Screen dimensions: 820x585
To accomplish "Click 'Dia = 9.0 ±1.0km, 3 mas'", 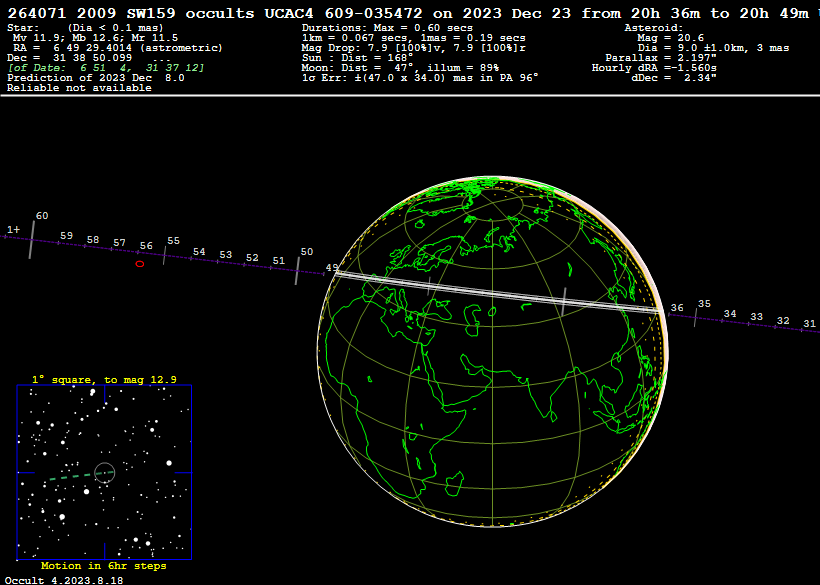I will pyautogui.click(x=713, y=48).
